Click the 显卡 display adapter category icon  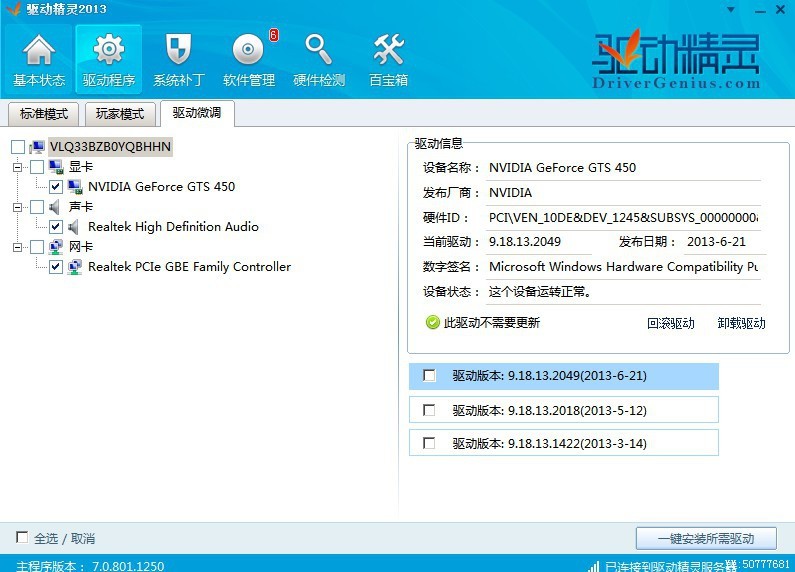(56, 166)
